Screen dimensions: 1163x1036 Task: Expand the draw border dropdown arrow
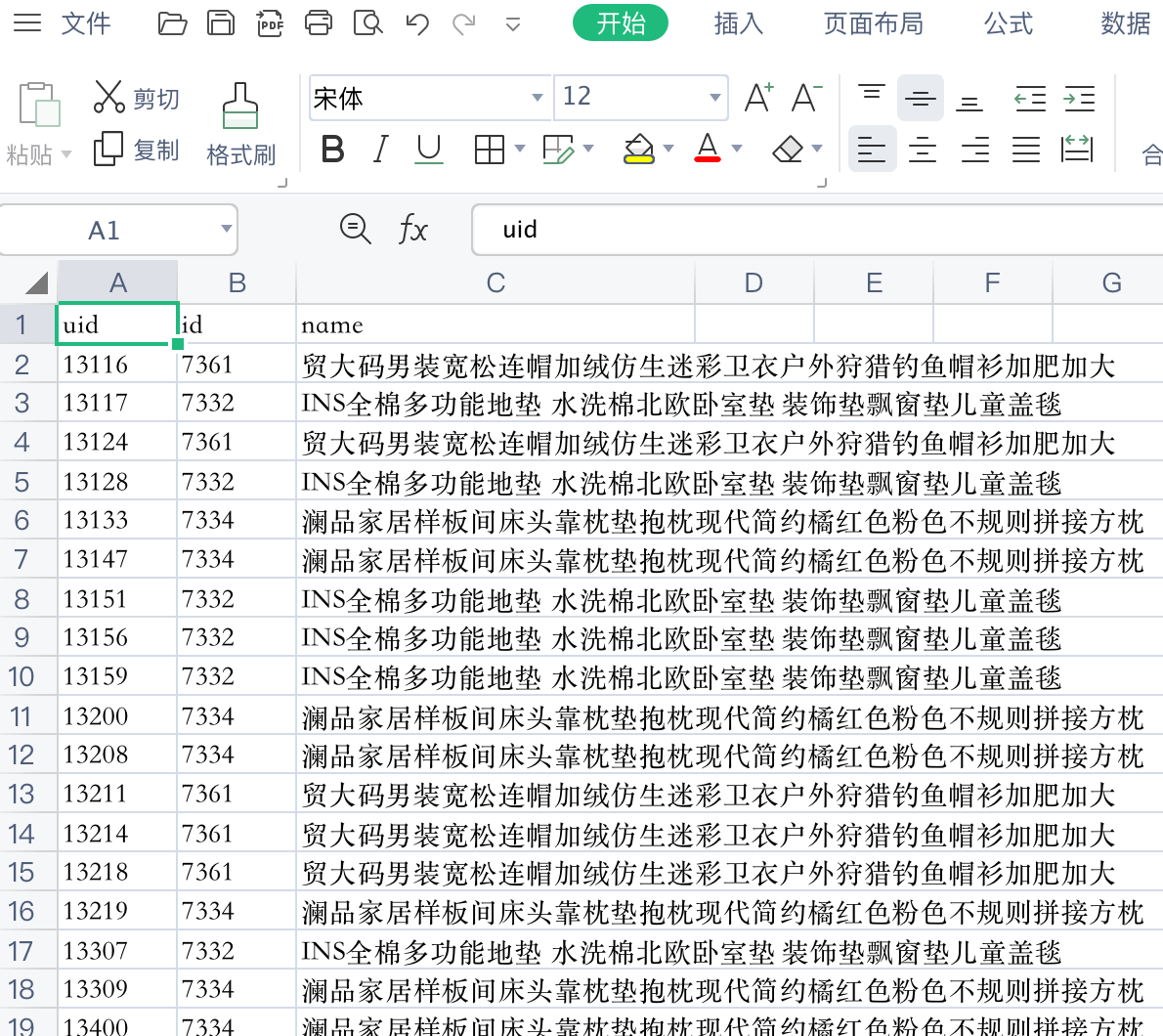tap(589, 149)
